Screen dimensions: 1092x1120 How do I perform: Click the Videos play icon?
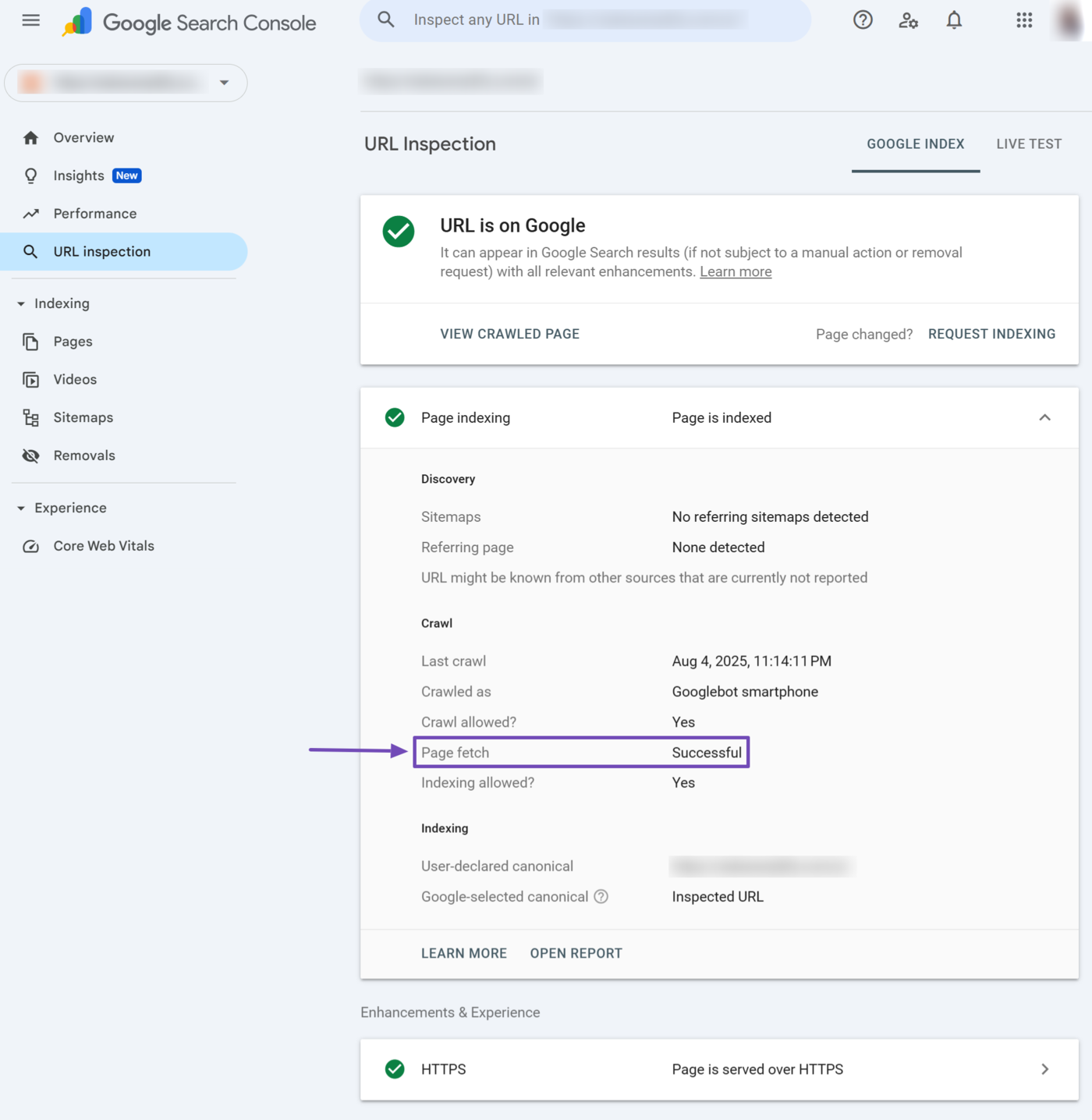click(x=31, y=380)
